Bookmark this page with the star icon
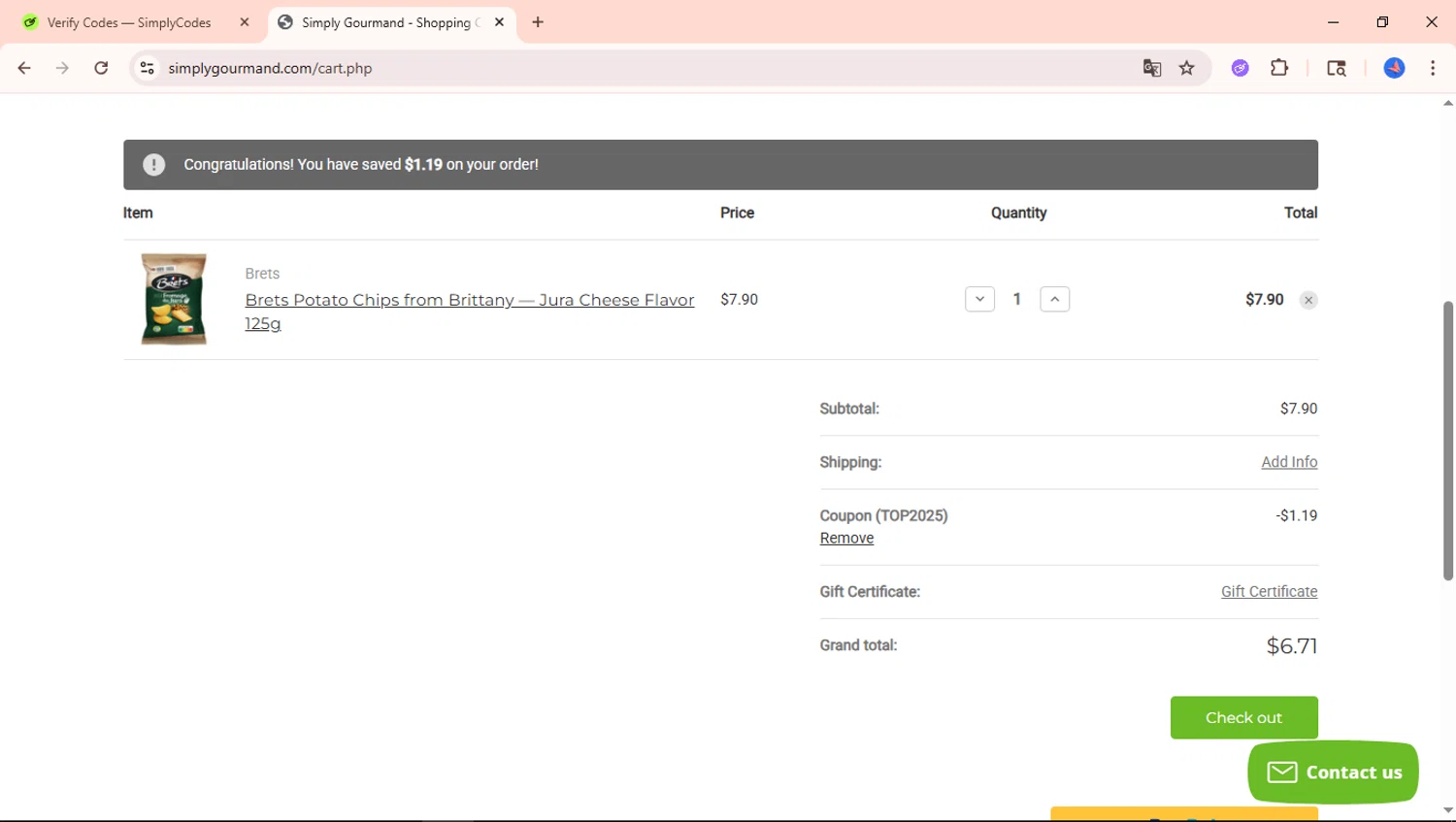The image size is (1456, 822). [x=1187, y=68]
